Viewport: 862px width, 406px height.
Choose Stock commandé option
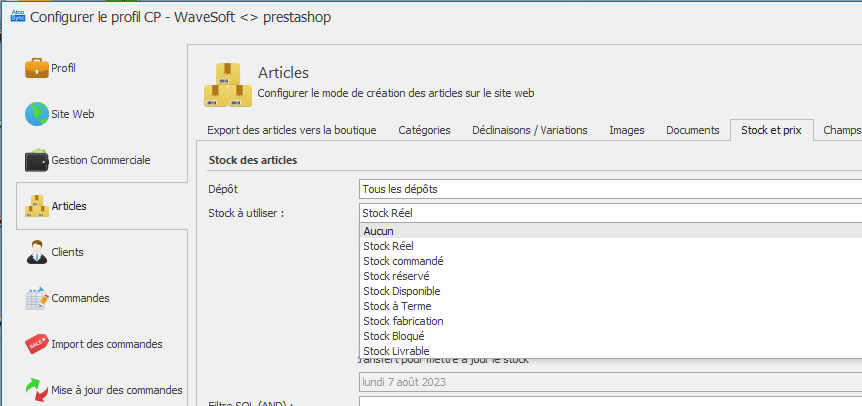click(x=611, y=261)
